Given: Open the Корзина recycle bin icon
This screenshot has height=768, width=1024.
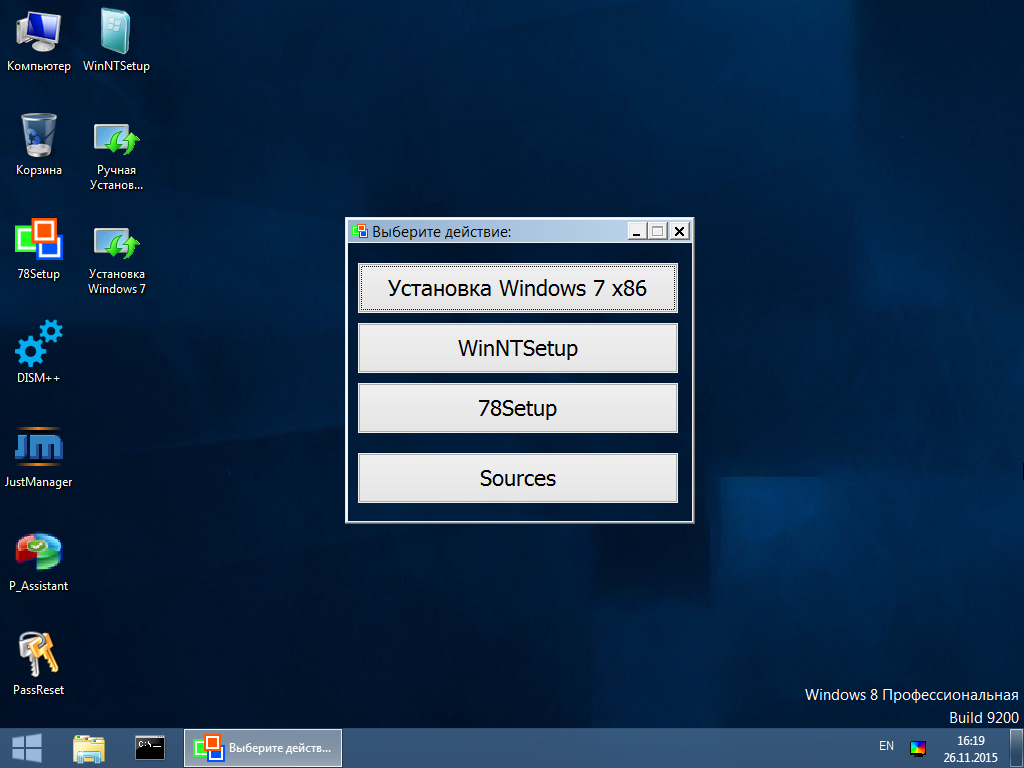Looking at the screenshot, I should coord(39,144).
